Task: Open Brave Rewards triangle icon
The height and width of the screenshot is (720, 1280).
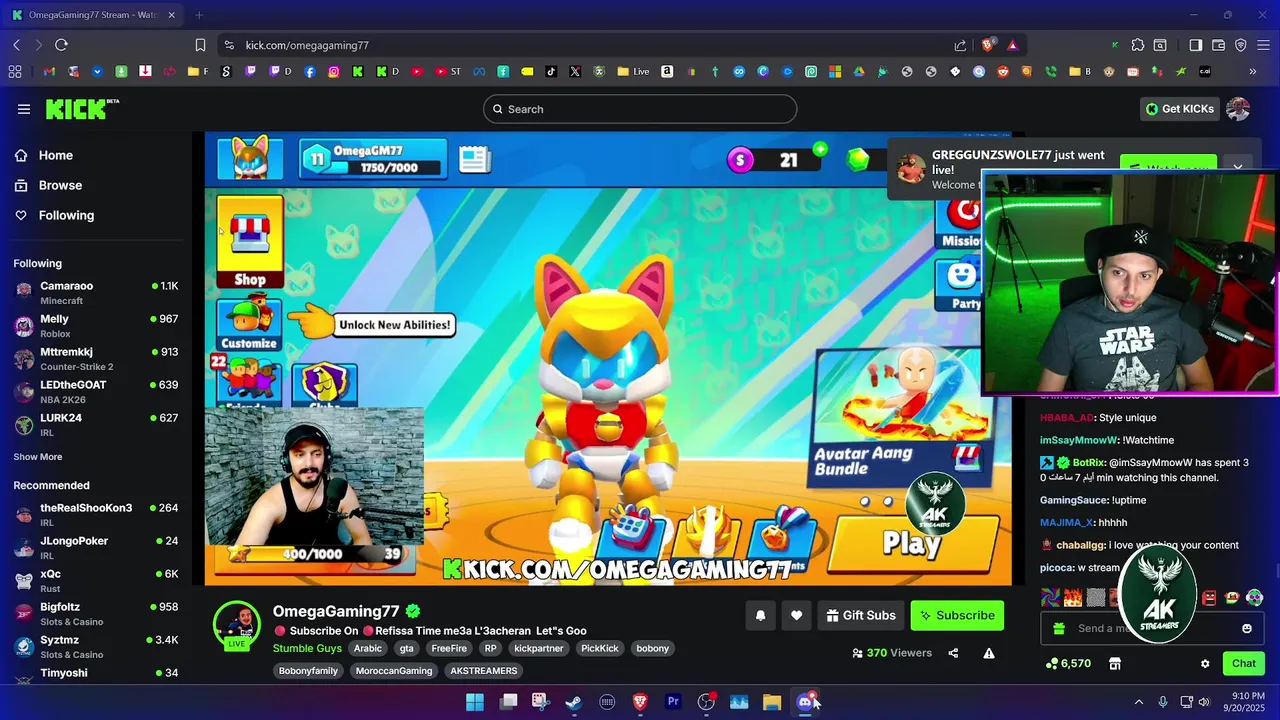Action: point(1013,45)
